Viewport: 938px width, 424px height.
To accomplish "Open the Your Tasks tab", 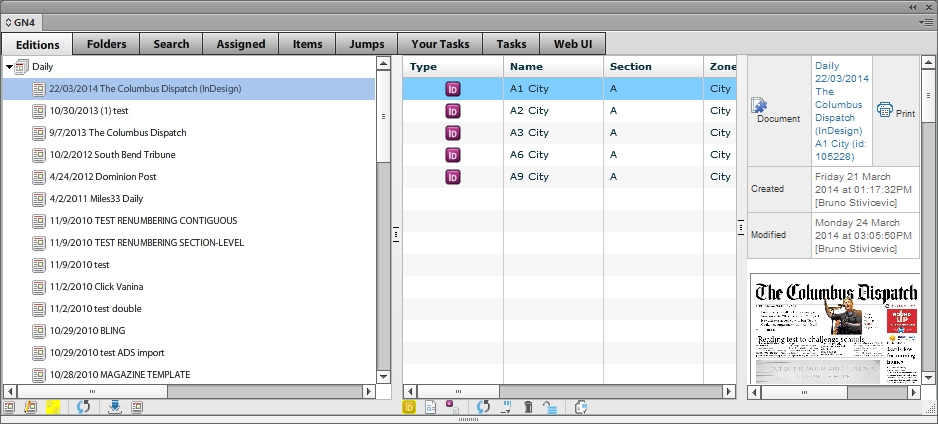I will (440, 44).
